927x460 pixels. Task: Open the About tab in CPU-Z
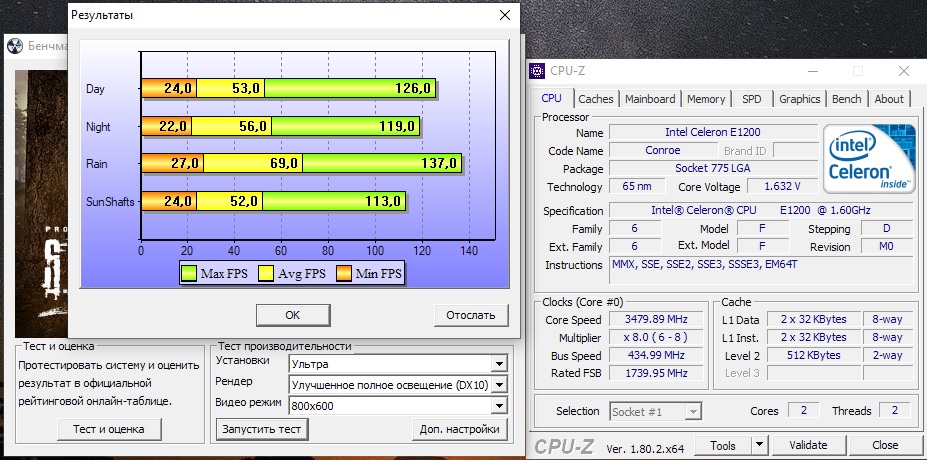[x=889, y=99]
